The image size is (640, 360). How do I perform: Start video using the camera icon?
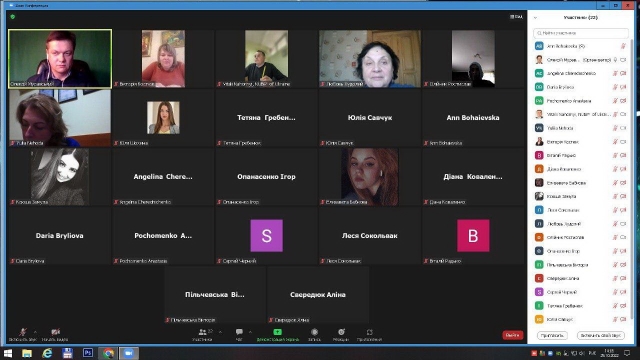[55, 332]
